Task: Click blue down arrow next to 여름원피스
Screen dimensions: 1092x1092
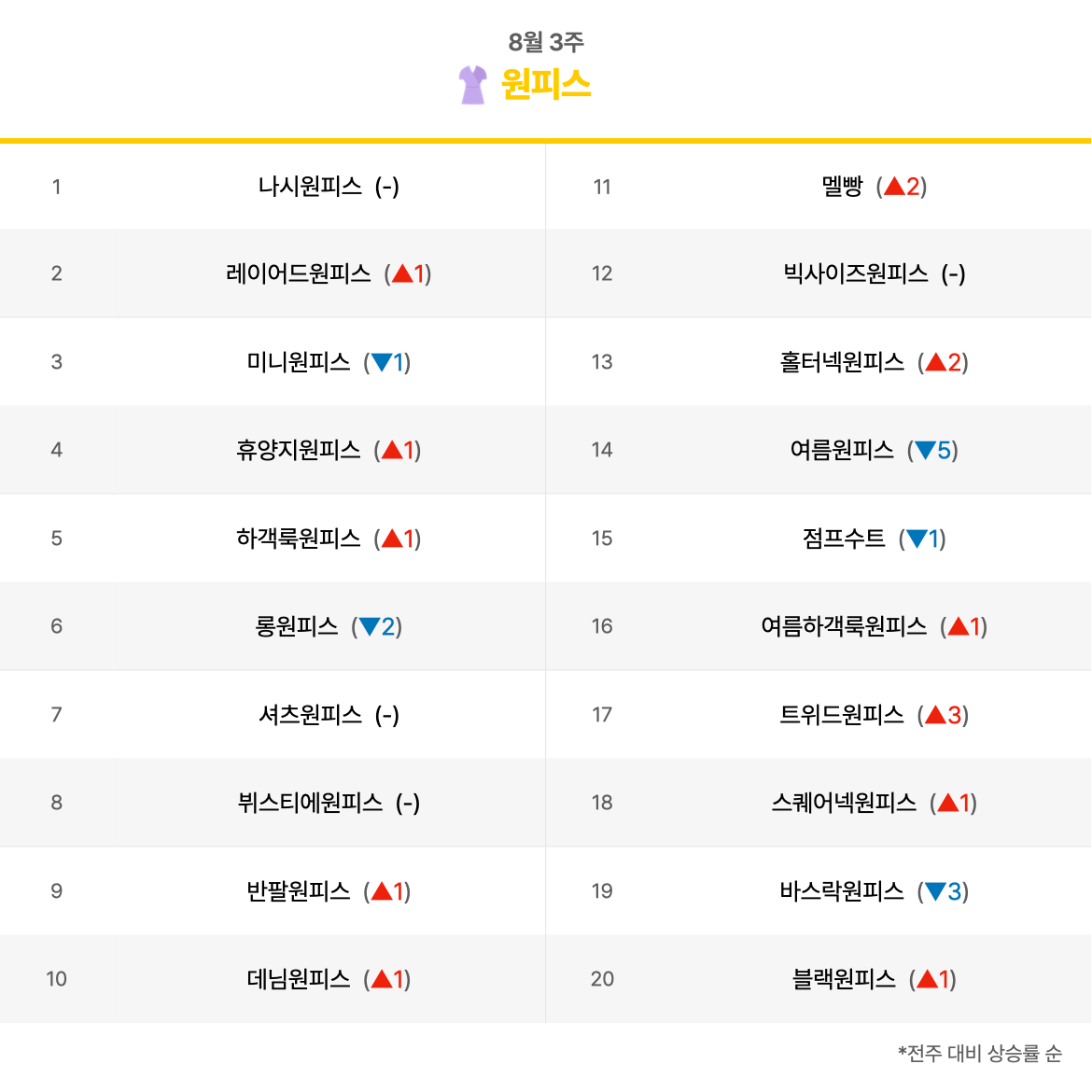Action: 925,451
